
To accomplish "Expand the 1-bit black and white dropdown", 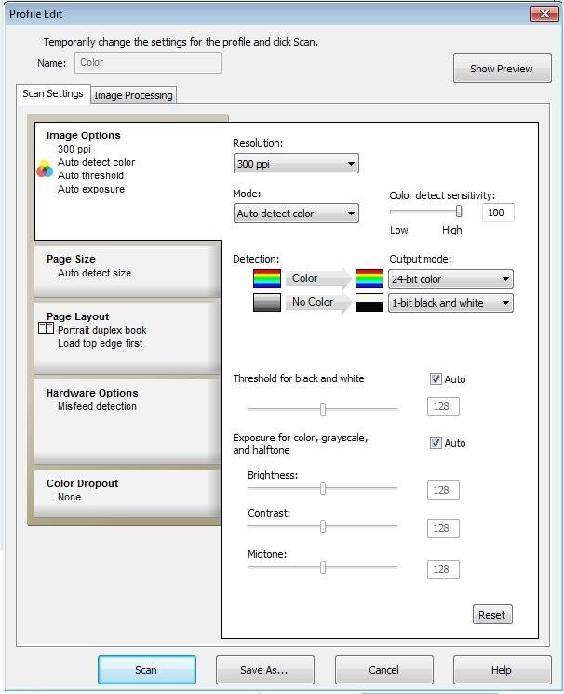I will 451,303.
